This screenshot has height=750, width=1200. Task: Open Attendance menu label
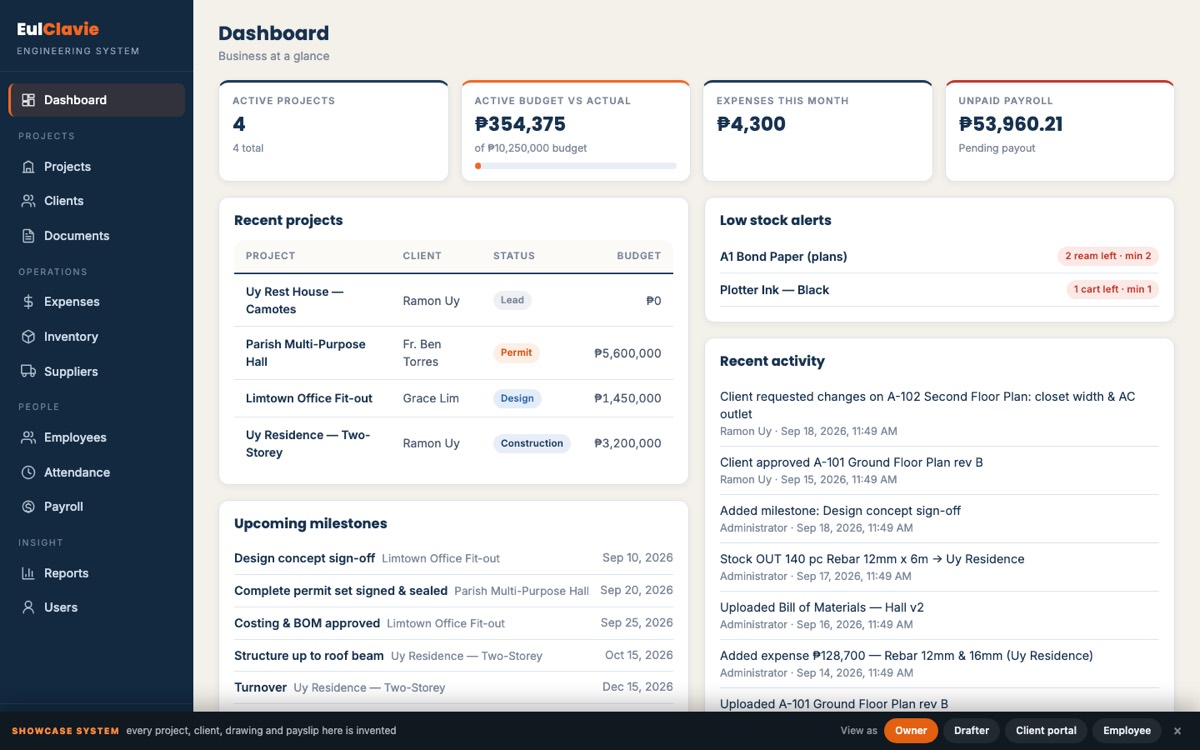click(77, 472)
